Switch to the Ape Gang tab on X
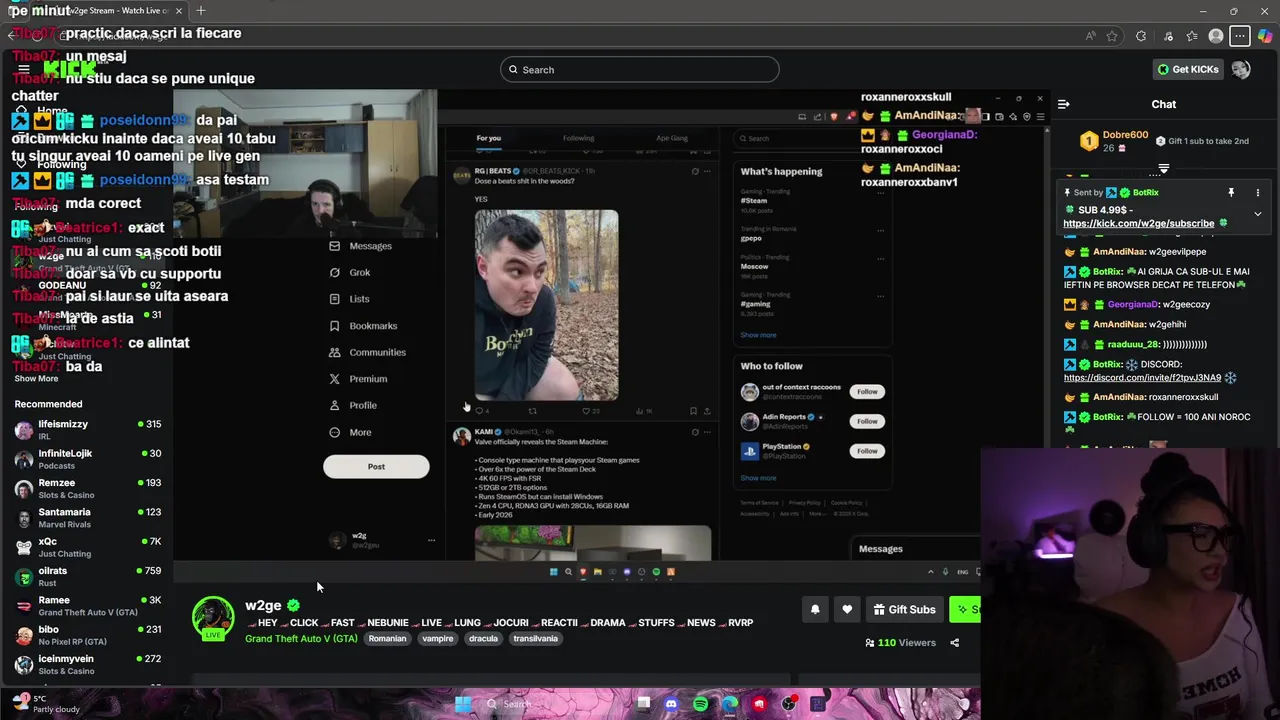 coord(672,138)
